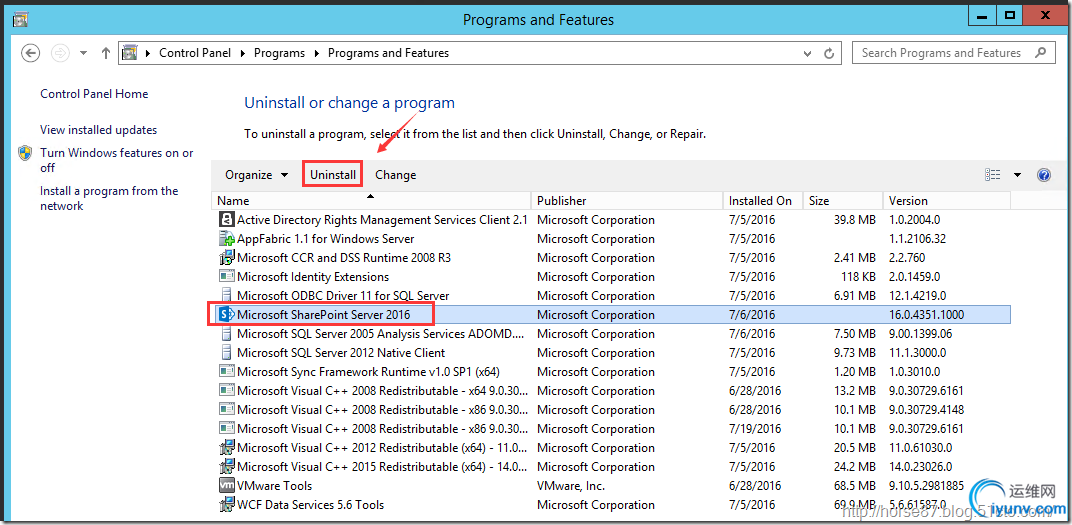
Task: Expand the view options dropdown arrow
Action: 1017,175
